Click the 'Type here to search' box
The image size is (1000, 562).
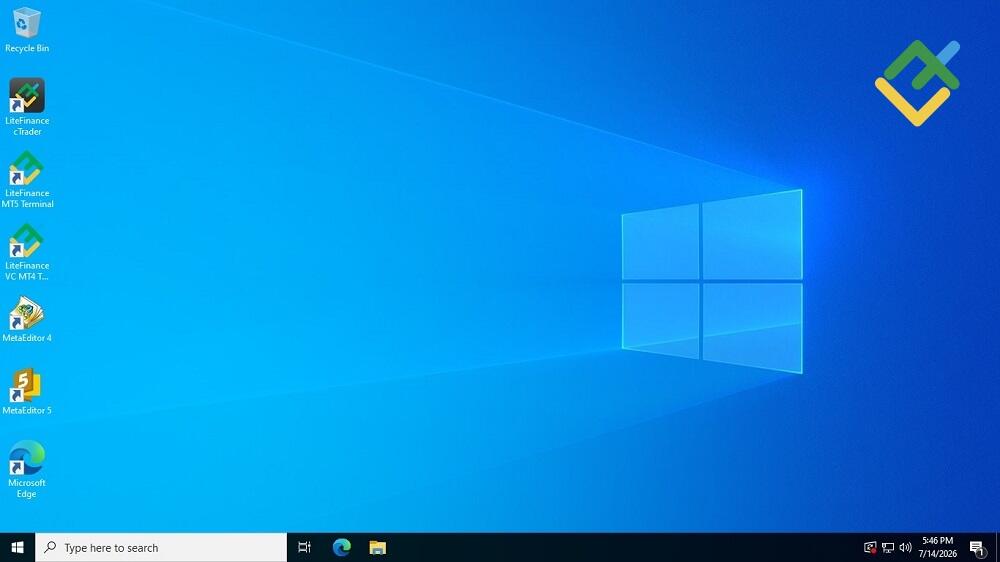161,547
